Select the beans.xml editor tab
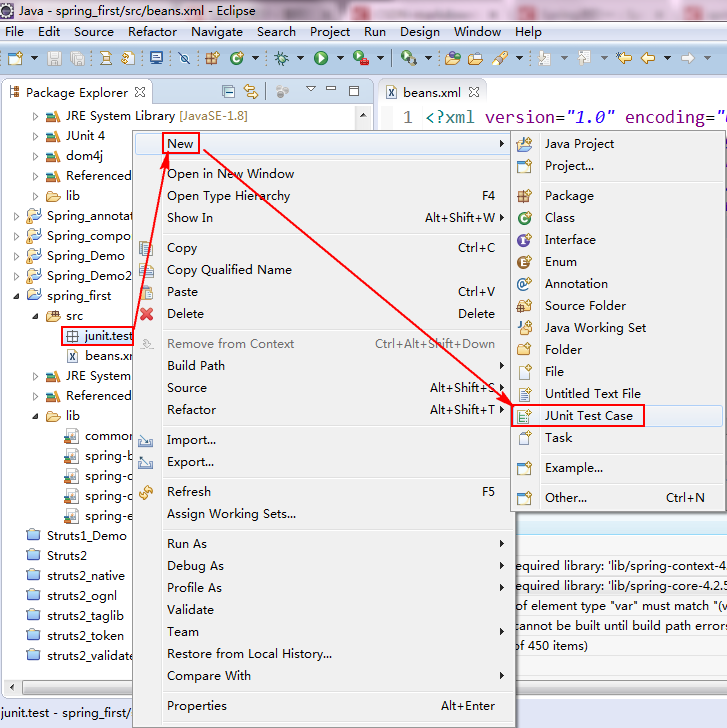Screen dimensions: 727x728 431,93
